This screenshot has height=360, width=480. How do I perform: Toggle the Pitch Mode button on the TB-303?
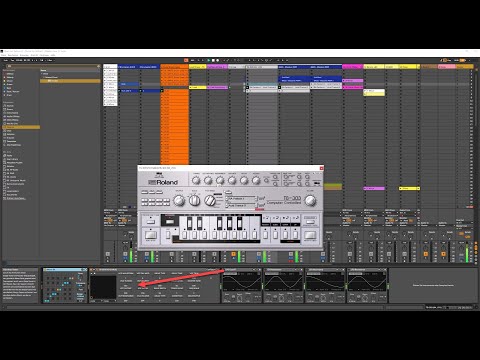(170, 221)
